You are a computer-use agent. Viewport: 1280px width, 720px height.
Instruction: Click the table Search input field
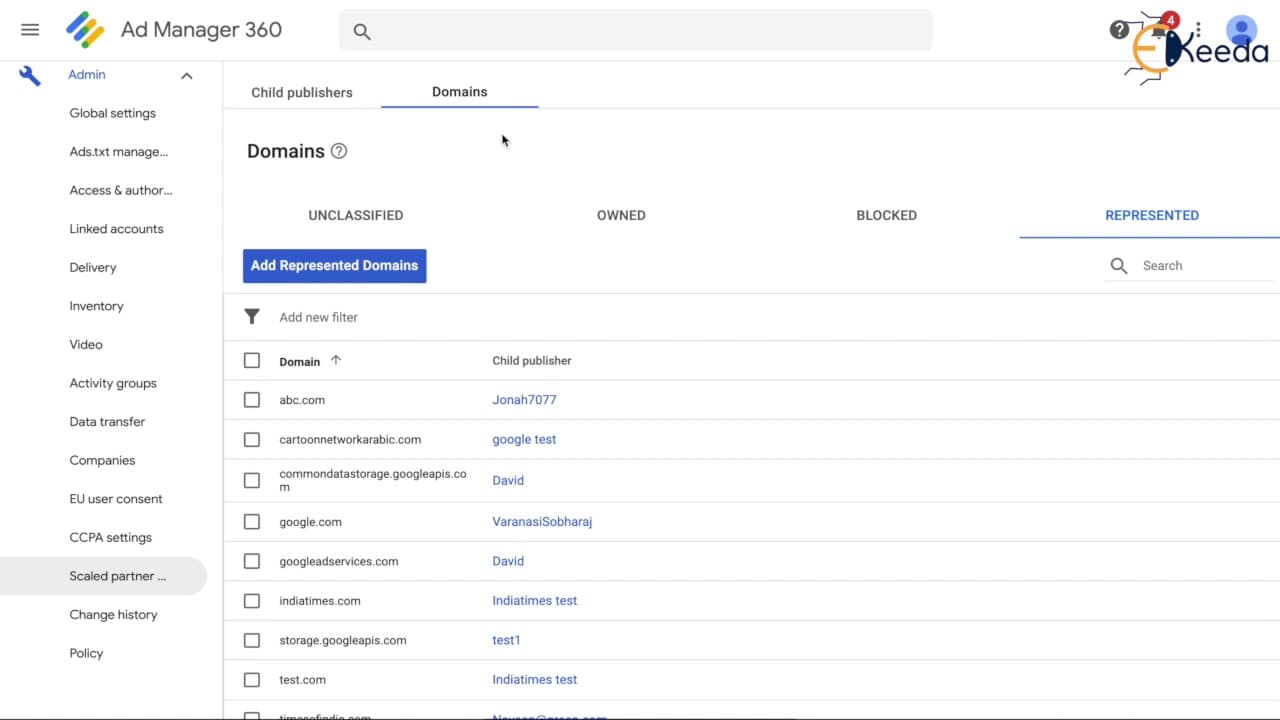point(1207,266)
